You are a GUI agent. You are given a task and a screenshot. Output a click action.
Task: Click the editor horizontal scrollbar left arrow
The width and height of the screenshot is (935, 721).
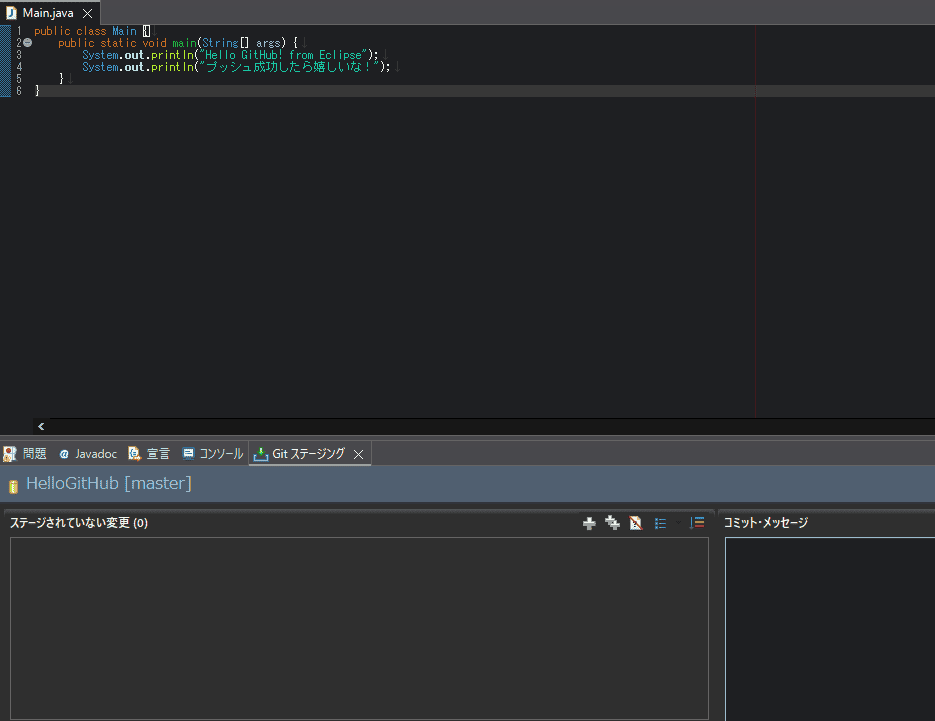[41, 426]
